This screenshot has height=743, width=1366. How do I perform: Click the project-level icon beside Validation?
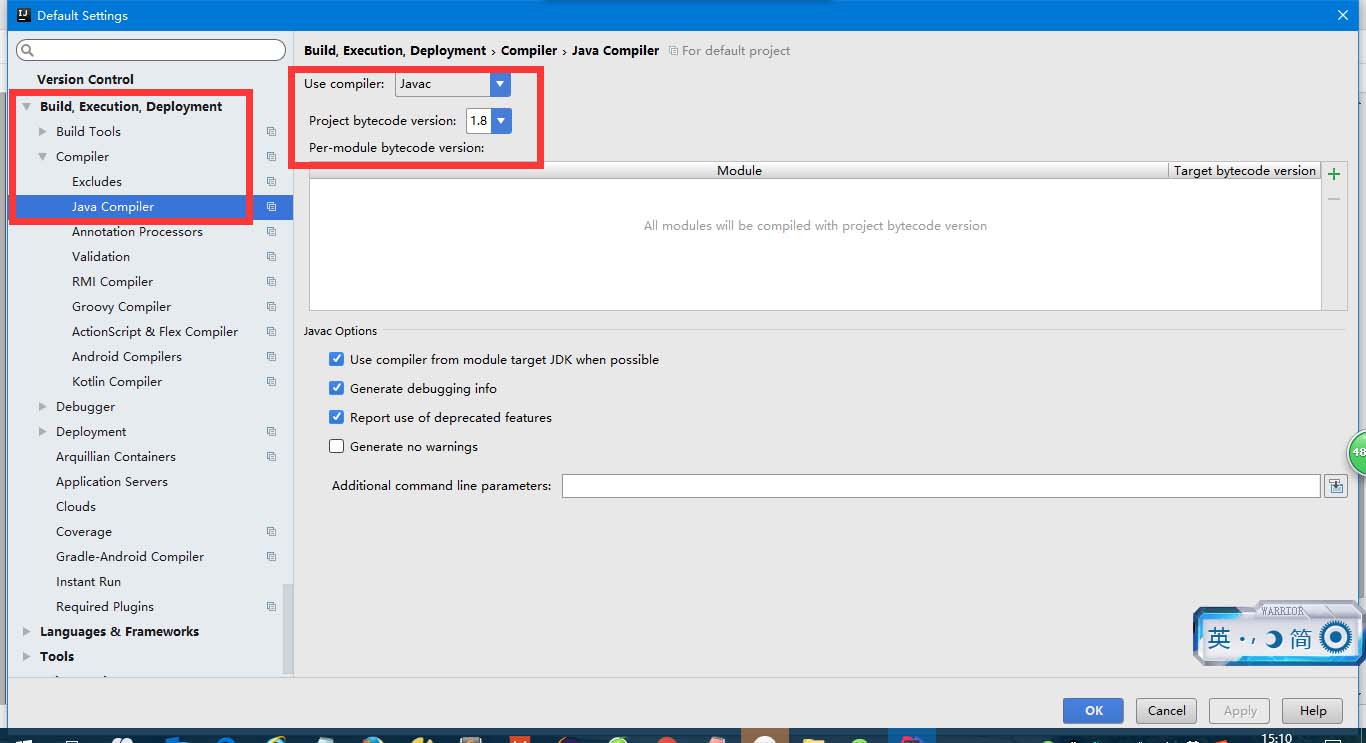[x=271, y=257]
